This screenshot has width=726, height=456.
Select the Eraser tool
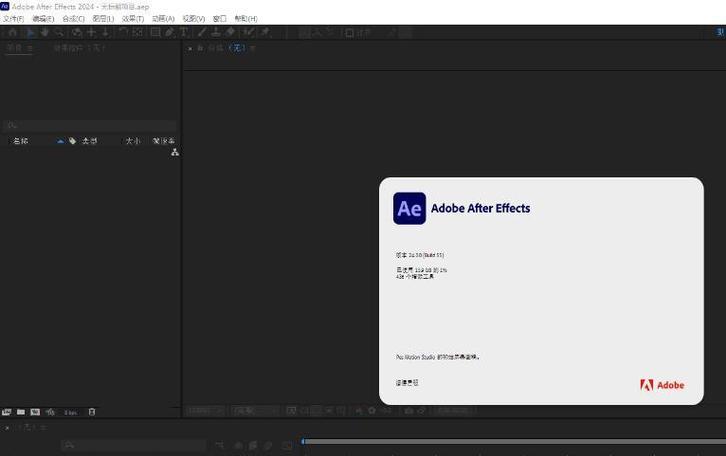pyautogui.click(x=230, y=32)
